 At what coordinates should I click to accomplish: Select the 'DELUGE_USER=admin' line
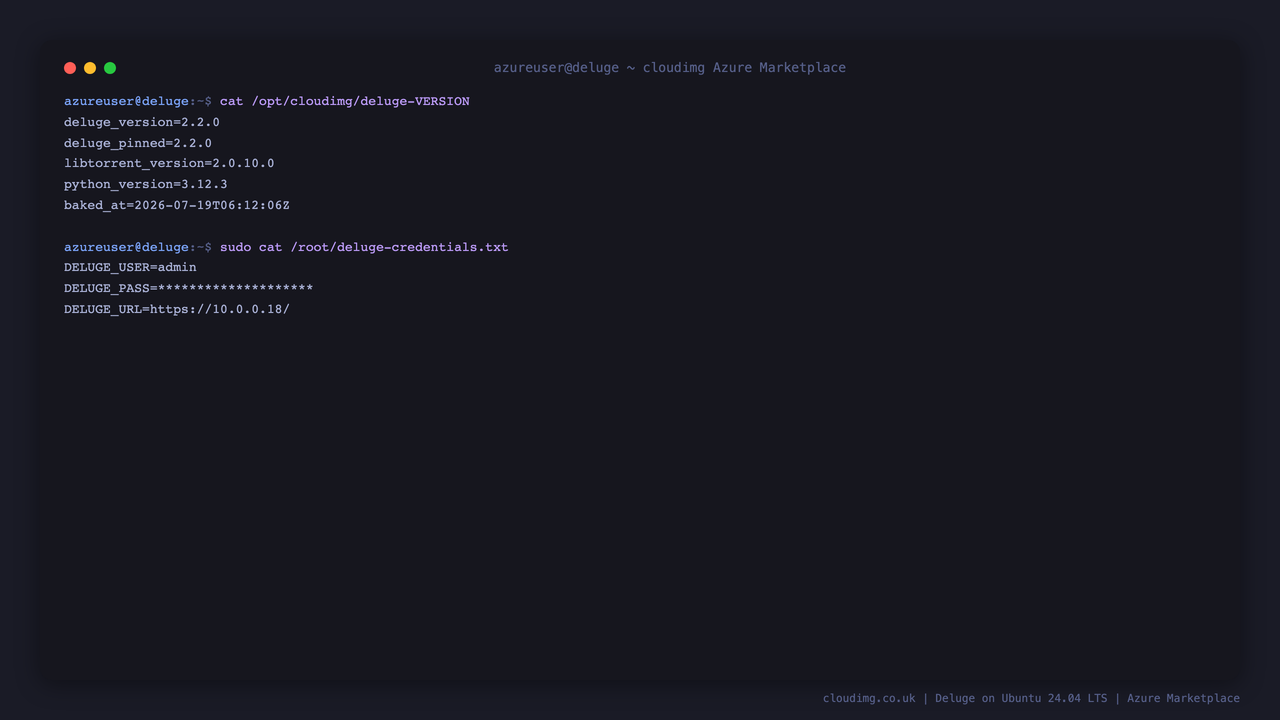(130, 267)
